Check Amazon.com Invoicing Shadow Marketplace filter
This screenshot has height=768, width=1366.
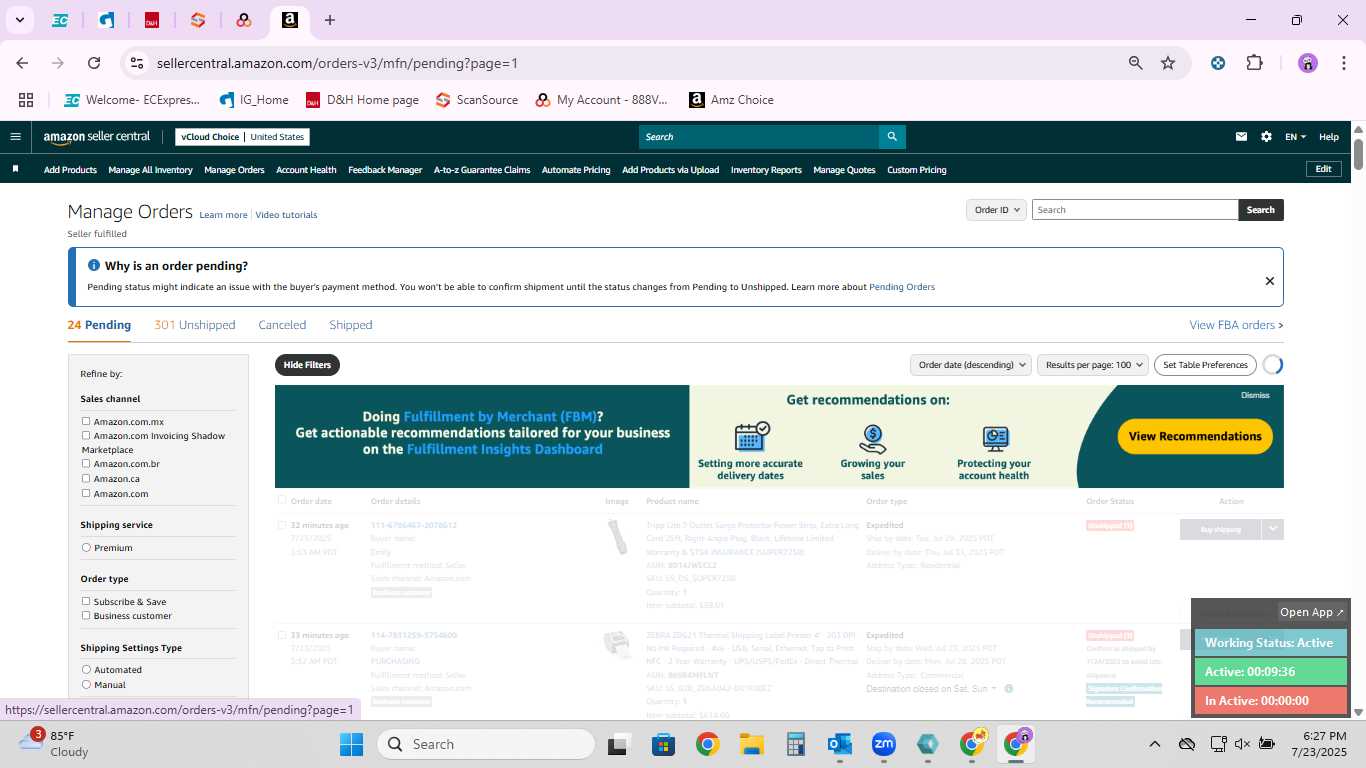pos(86,436)
